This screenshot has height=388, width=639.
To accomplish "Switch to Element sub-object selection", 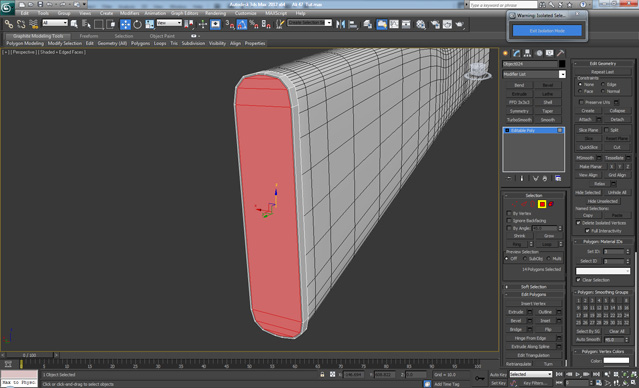I will coord(551,204).
